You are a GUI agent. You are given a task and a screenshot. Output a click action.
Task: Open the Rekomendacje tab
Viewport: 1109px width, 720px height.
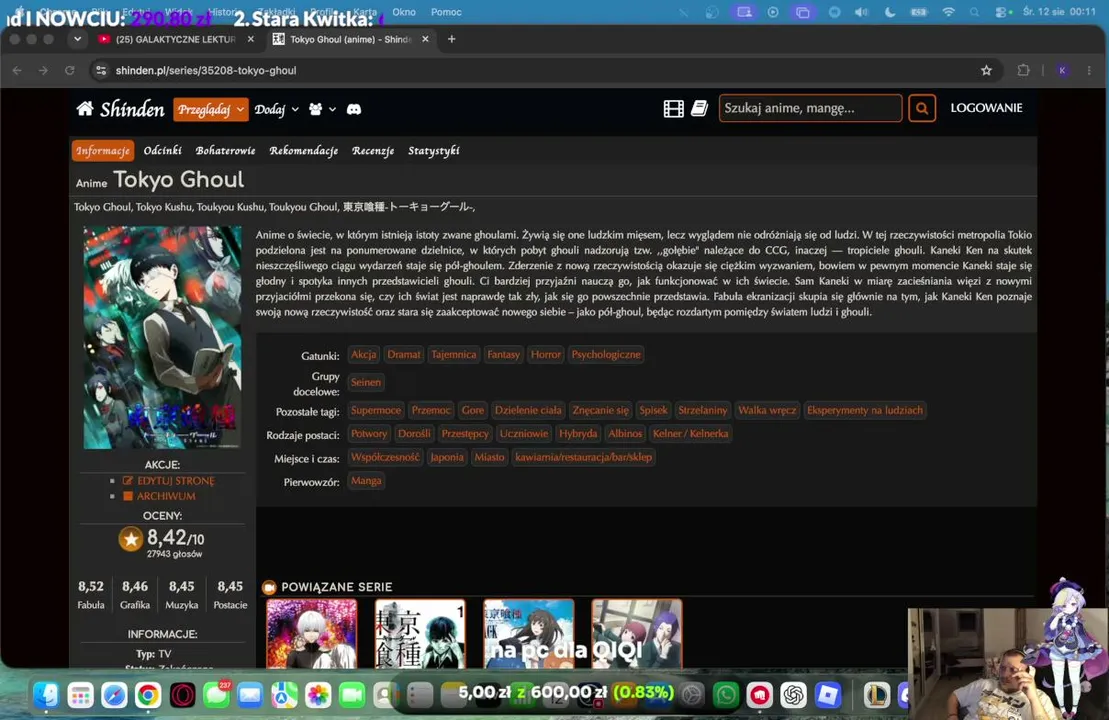(x=303, y=150)
